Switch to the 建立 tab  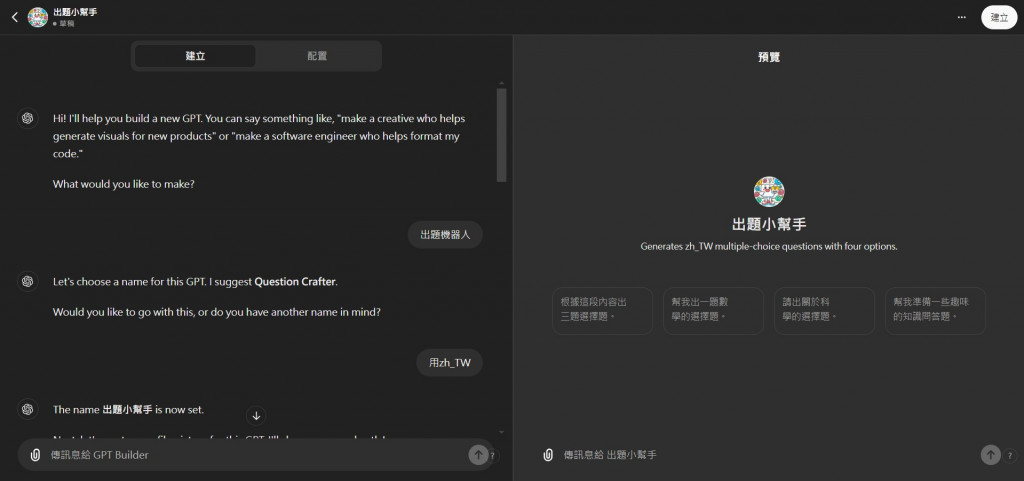(x=195, y=56)
